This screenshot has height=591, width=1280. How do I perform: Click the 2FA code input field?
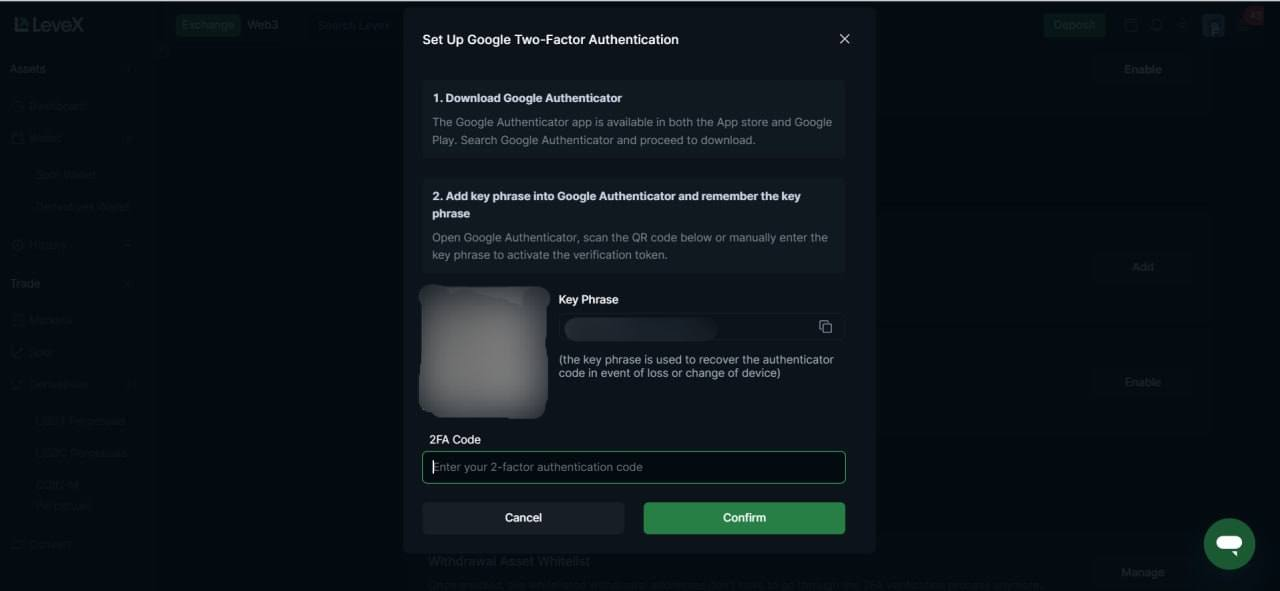[634, 467]
